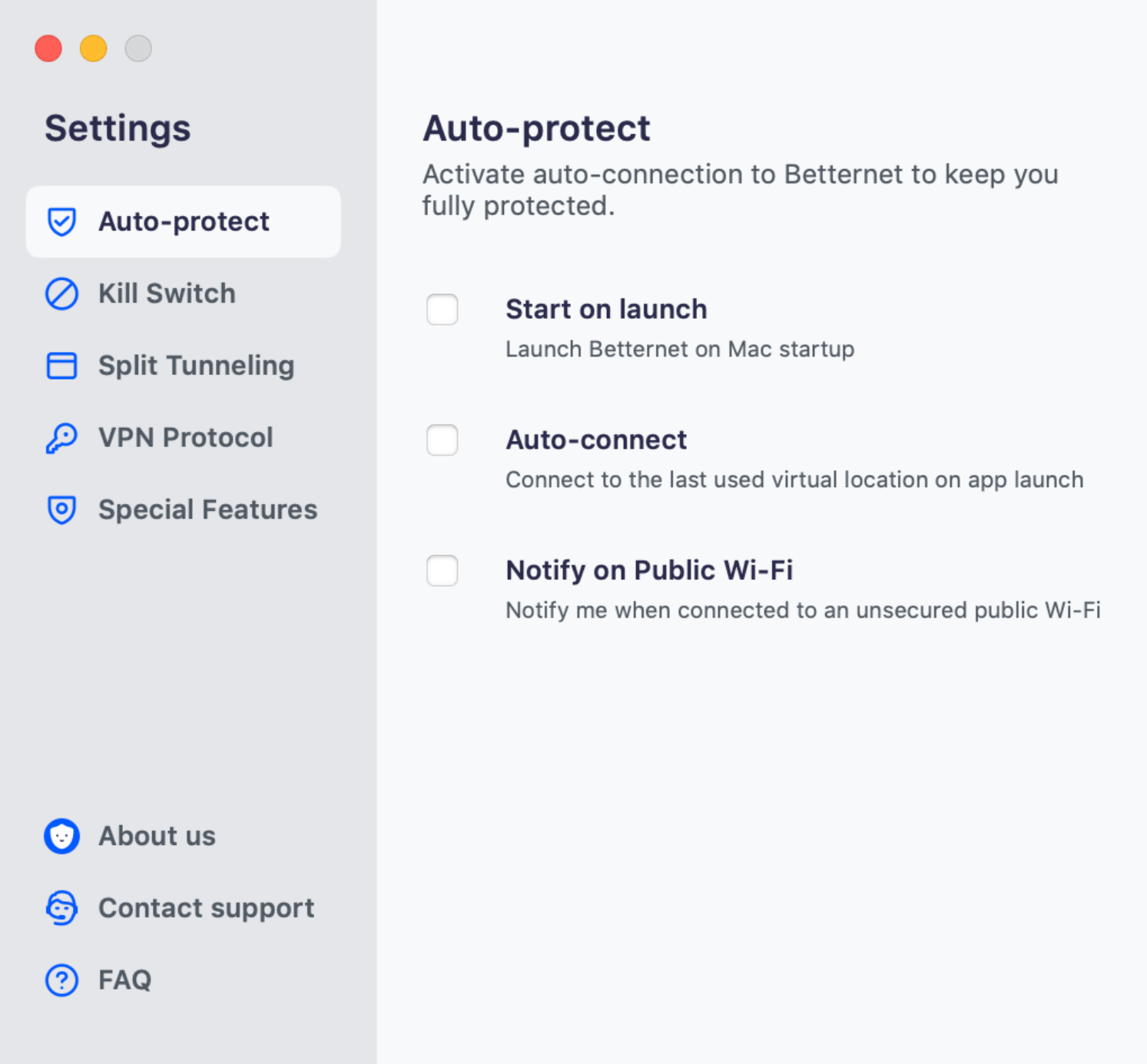Switch to the VPN Protocol section
Screen dimensions: 1147x1064
click(183, 438)
